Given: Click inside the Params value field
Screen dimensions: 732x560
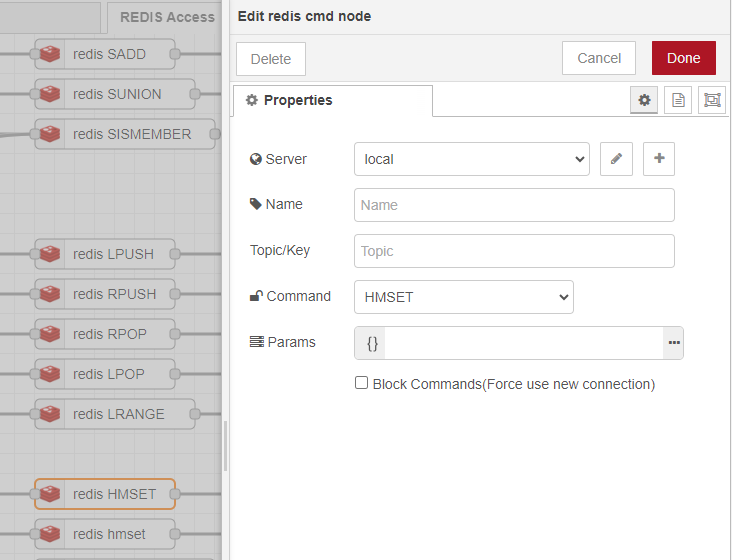Looking at the screenshot, I should coord(524,343).
